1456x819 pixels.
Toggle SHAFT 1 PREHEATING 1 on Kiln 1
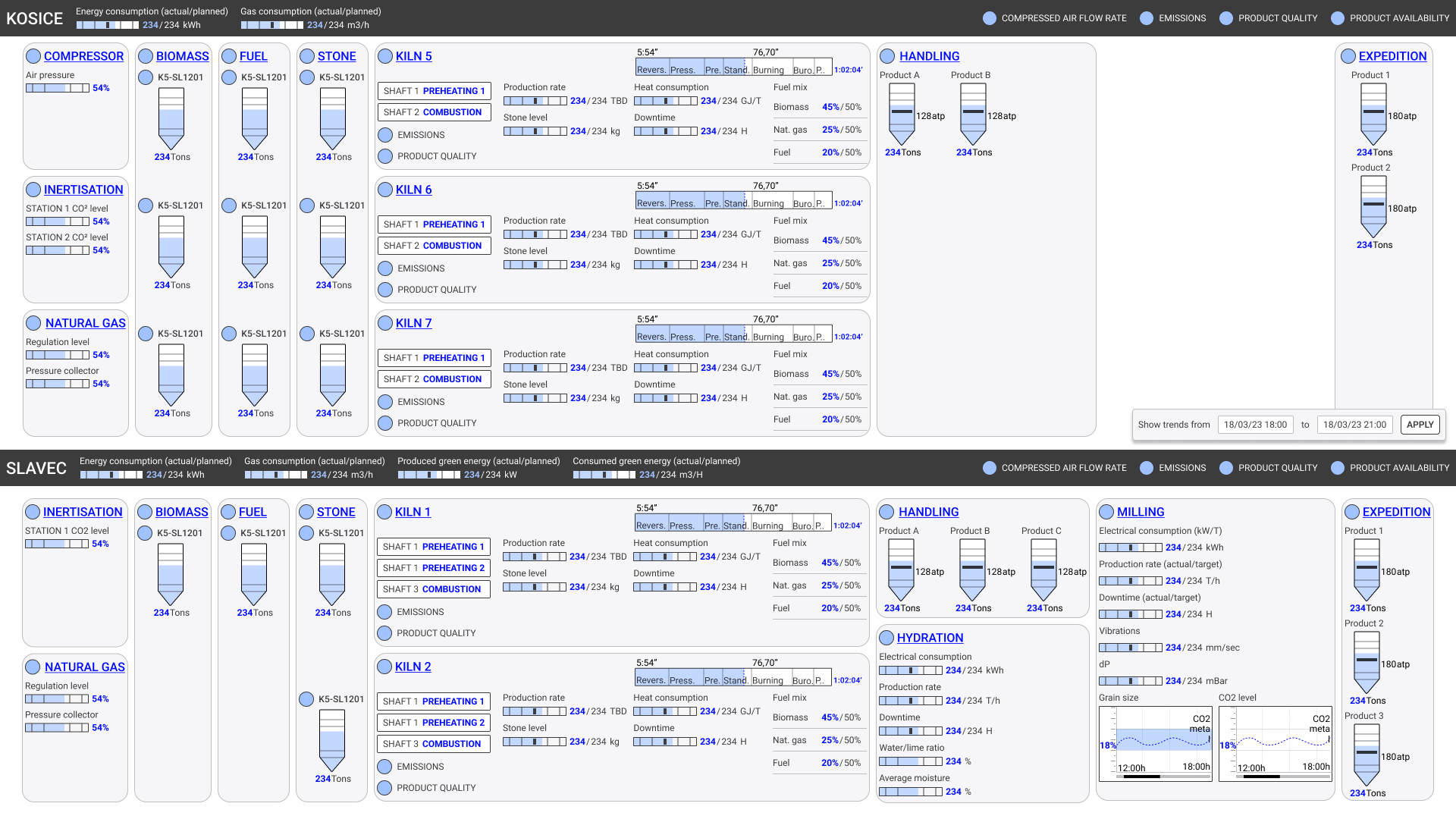click(433, 546)
